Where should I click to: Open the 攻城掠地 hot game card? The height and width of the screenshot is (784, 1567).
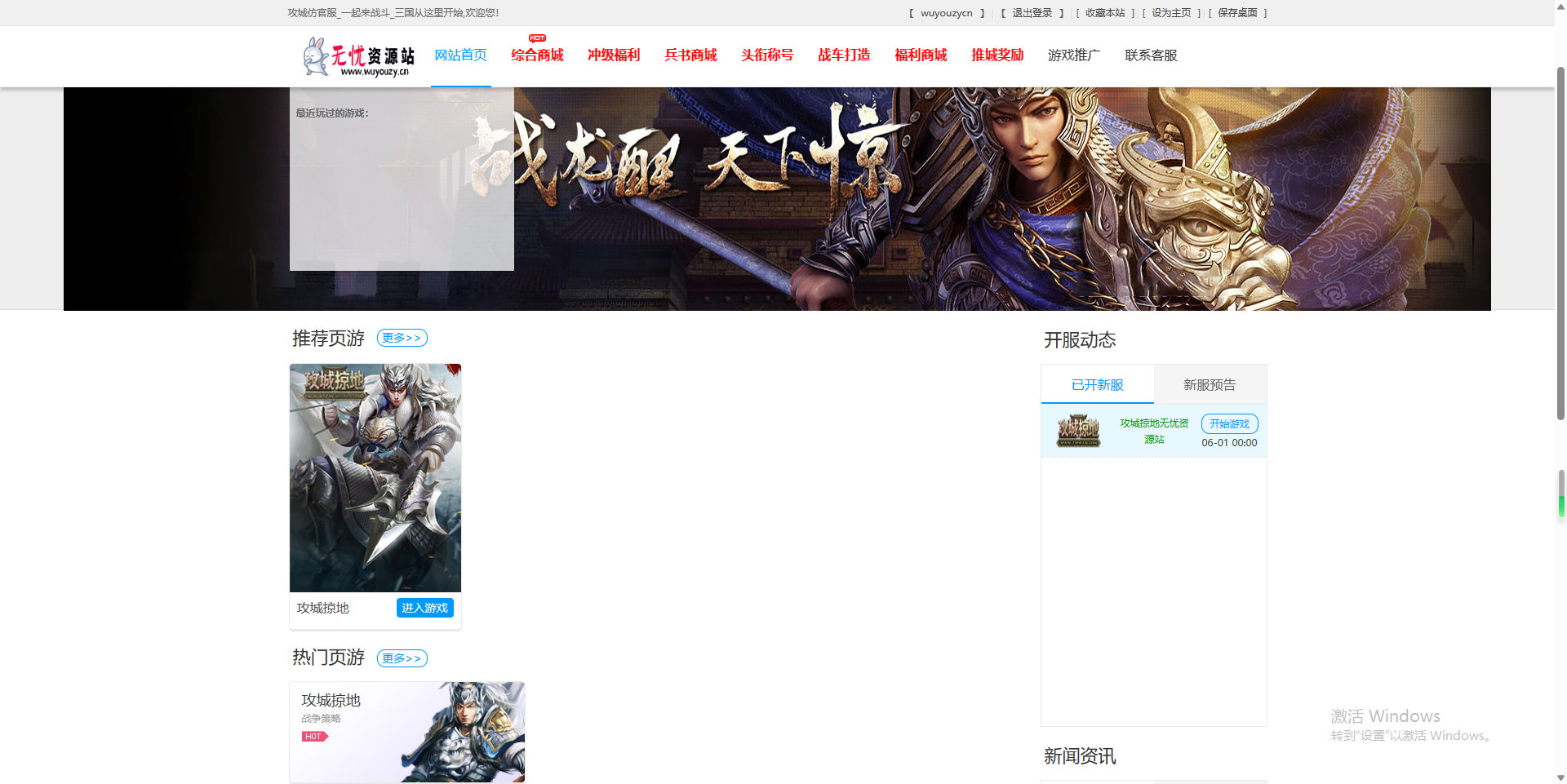(x=407, y=732)
